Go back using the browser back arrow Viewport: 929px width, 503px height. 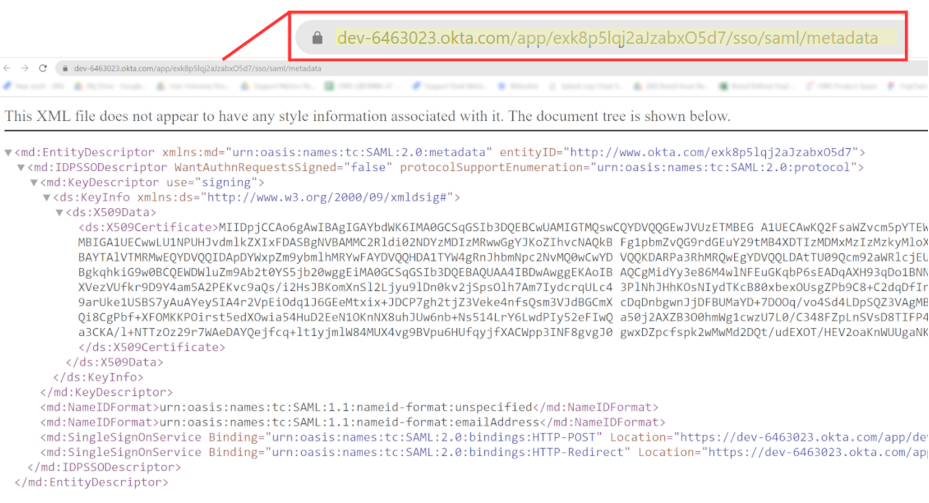7,68
